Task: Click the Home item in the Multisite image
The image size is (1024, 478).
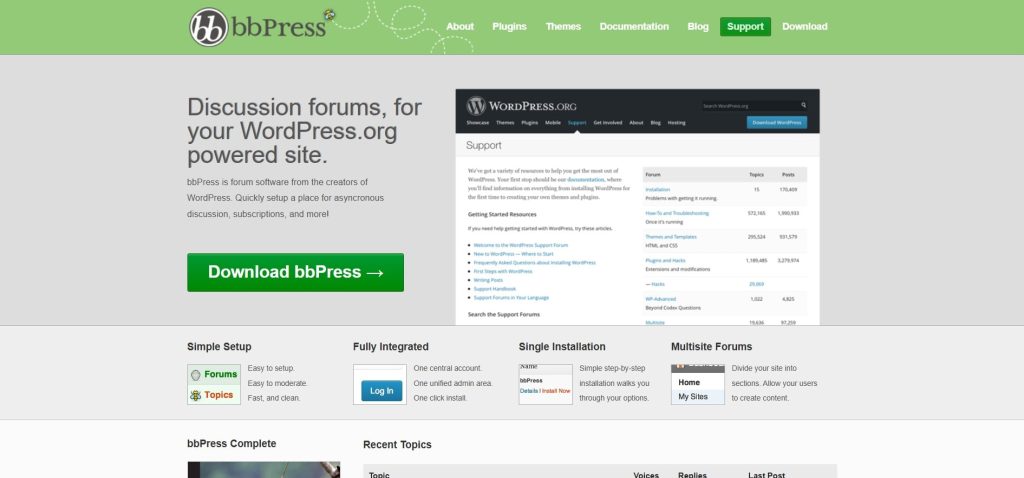Action: [692, 382]
